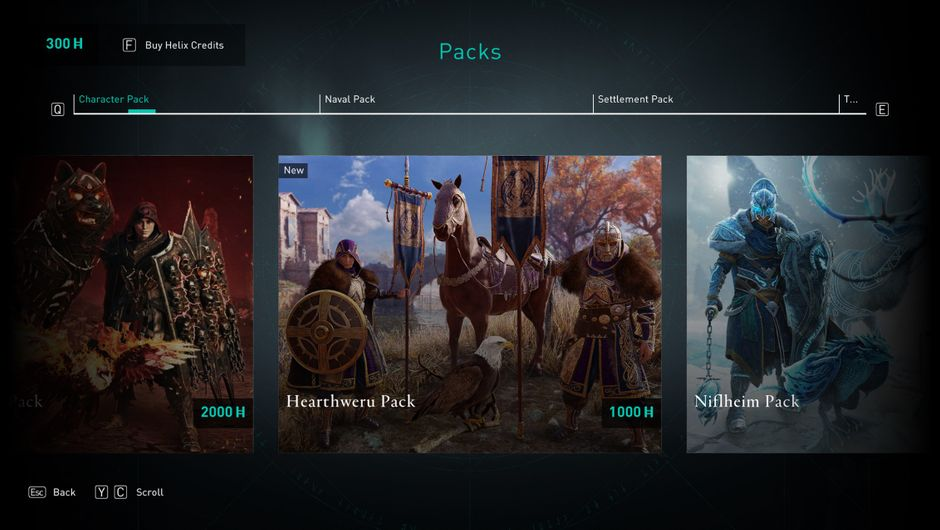This screenshot has height=530, width=940.
Task: Click the Scroll label
Action: (150, 492)
